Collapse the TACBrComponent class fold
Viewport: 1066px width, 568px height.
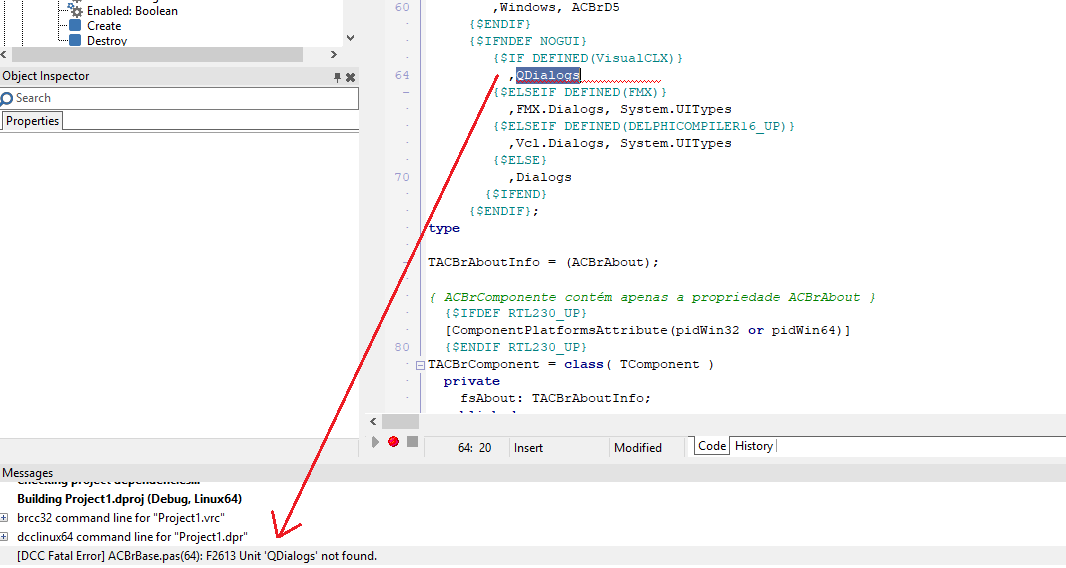pos(420,365)
